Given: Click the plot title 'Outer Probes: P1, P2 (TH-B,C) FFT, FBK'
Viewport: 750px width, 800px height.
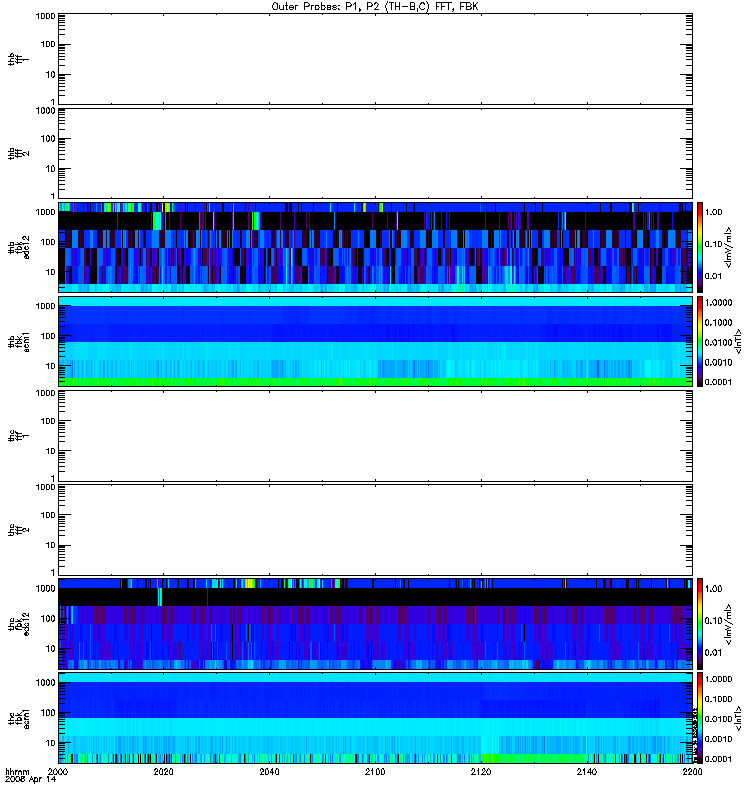Looking at the screenshot, I should tap(375, 7).
